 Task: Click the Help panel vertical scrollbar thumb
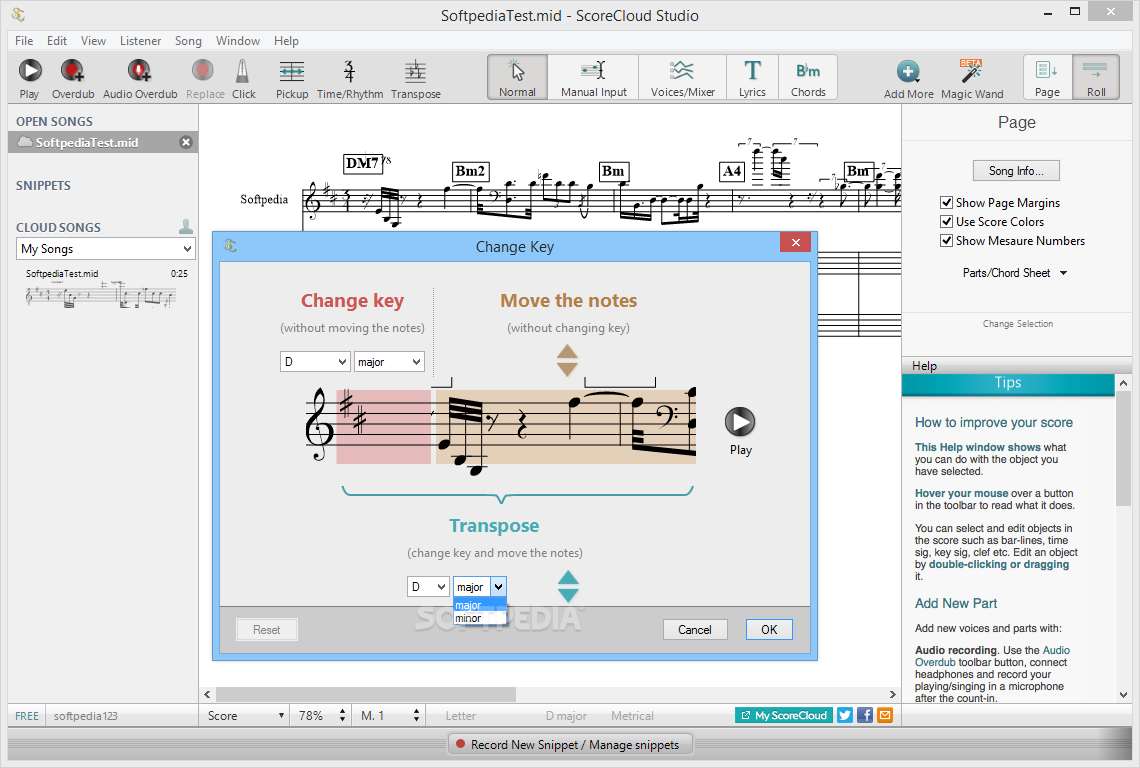click(x=1123, y=448)
